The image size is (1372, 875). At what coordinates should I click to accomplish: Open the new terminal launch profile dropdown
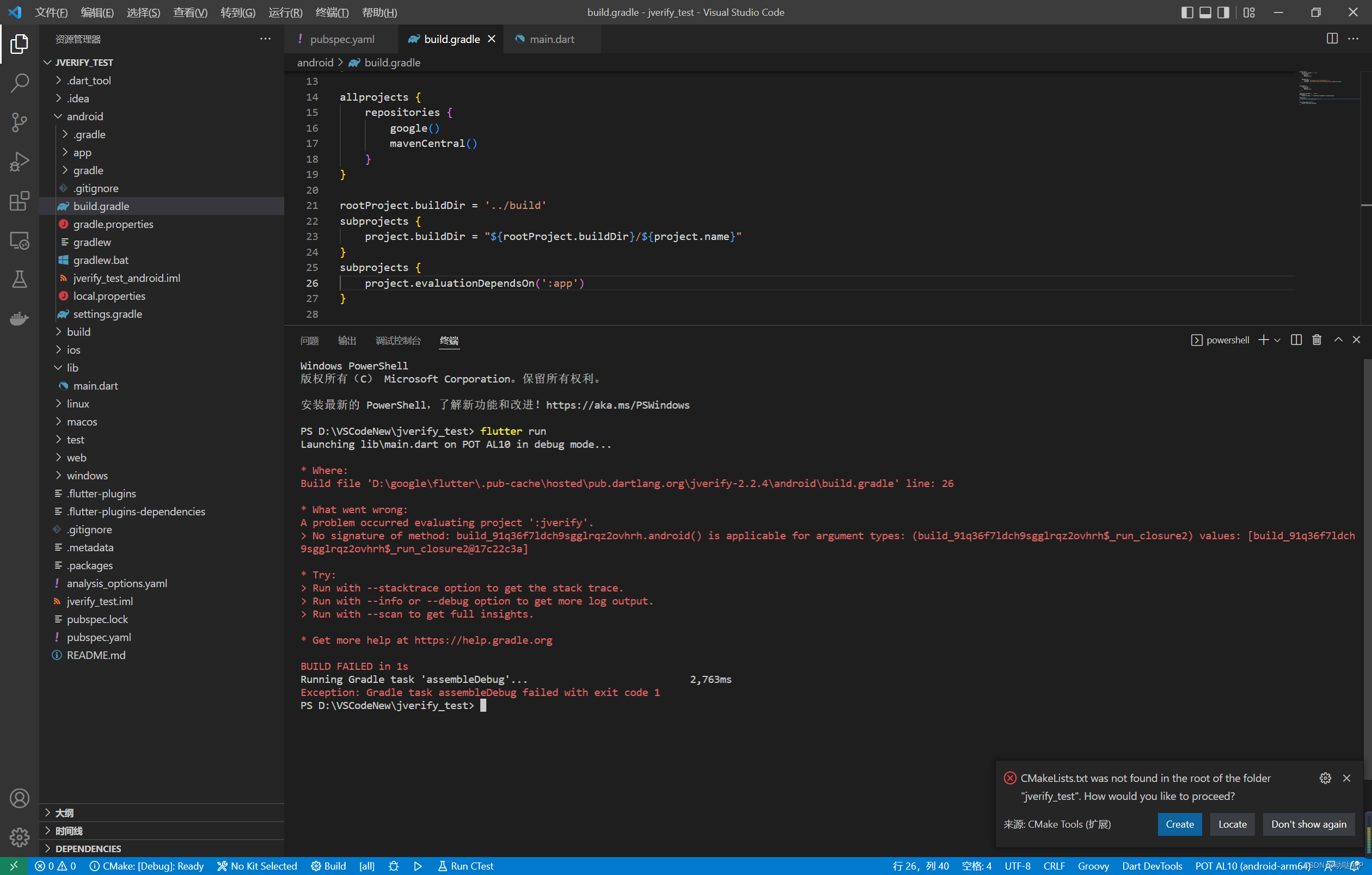coord(1277,340)
